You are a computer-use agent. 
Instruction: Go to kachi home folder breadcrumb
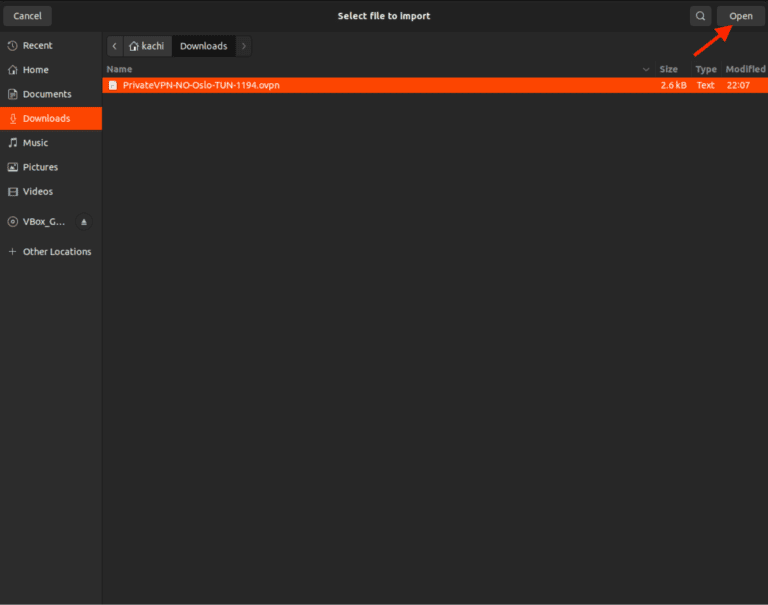click(x=147, y=46)
